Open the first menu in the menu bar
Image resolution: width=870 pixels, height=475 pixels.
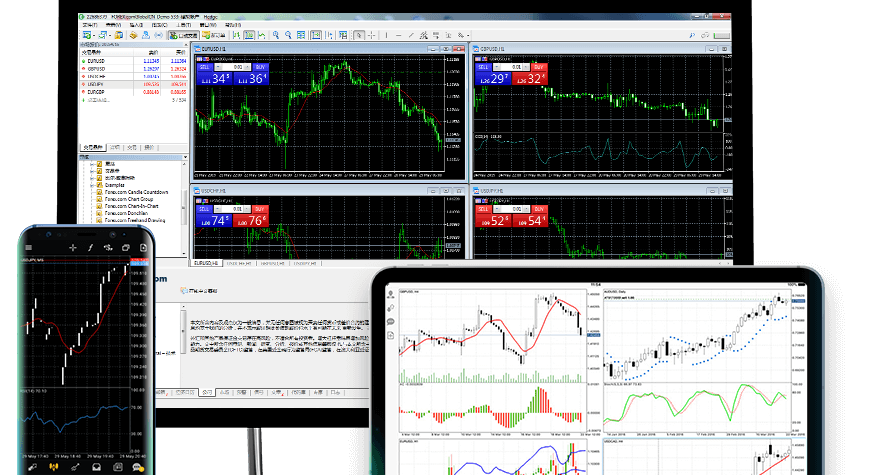coord(92,23)
